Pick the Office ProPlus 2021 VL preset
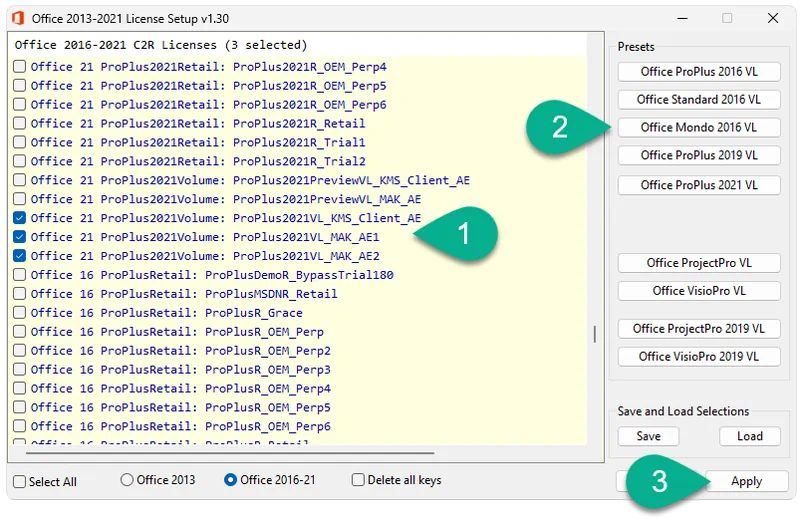Viewport: 800px width, 523px height. (698, 185)
